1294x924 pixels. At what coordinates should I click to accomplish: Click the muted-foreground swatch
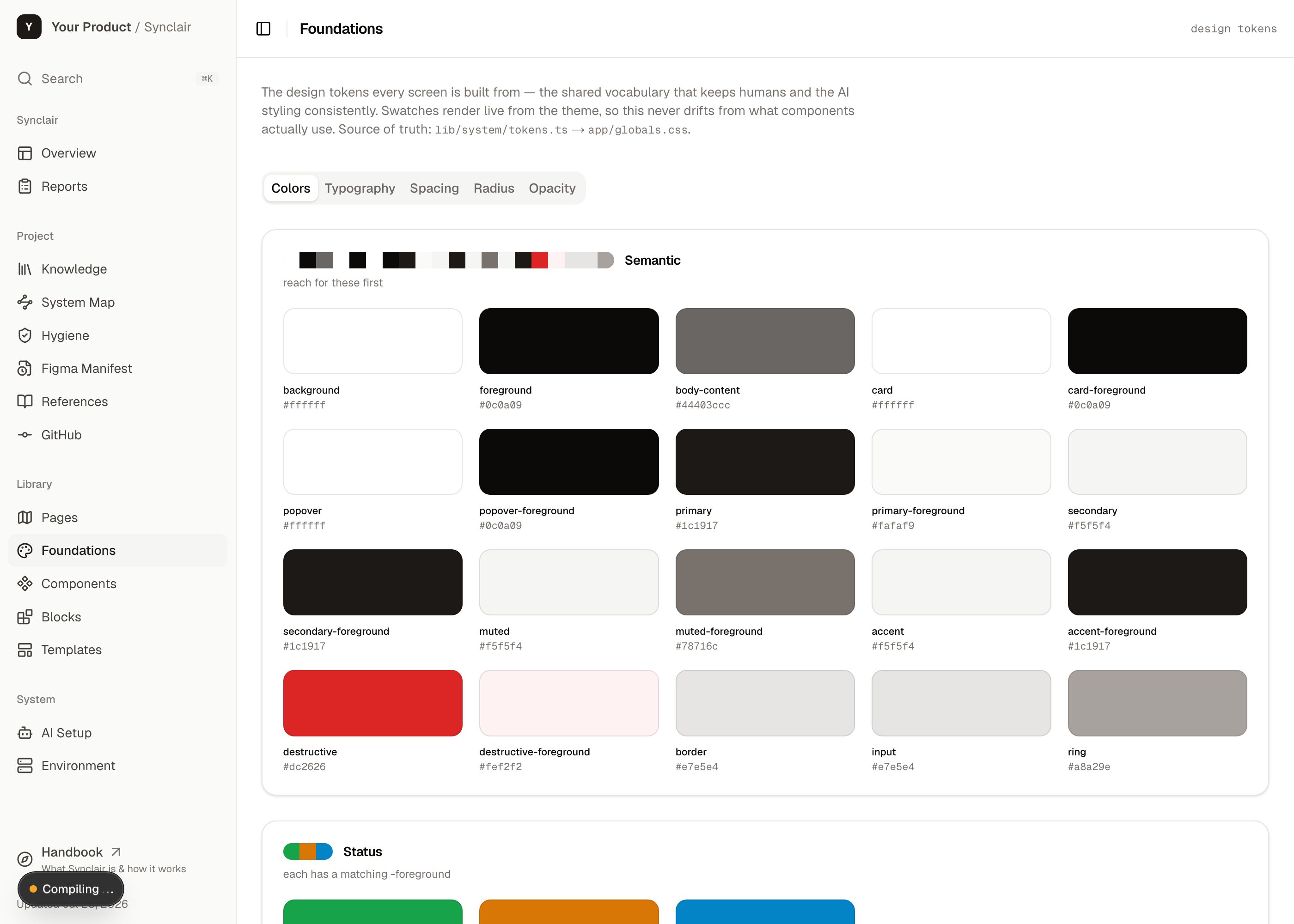pyautogui.click(x=765, y=582)
